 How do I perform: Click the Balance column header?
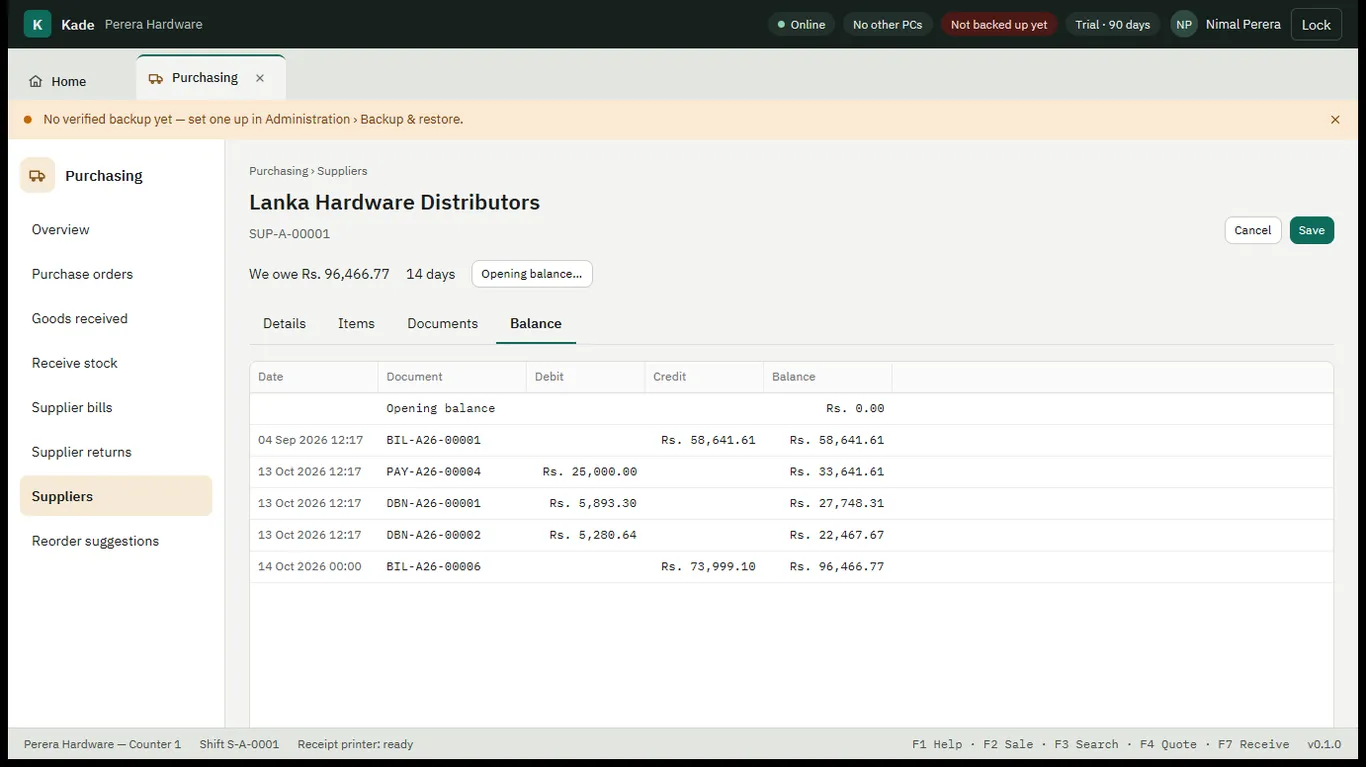pos(827,377)
